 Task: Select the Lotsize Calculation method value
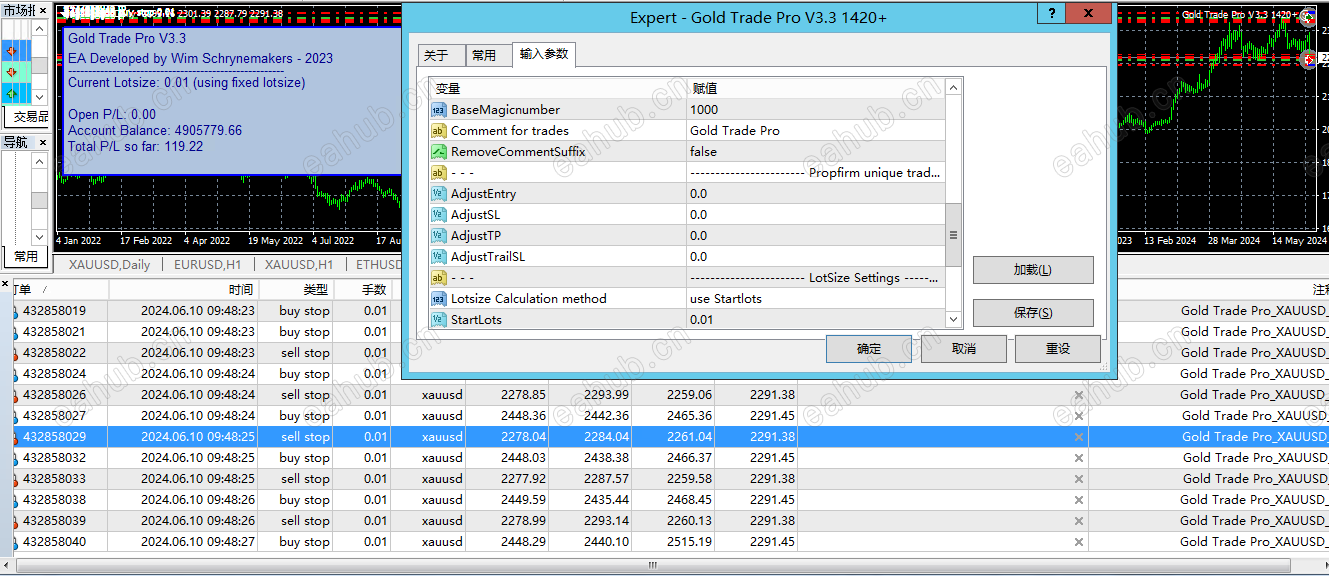point(816,299)
